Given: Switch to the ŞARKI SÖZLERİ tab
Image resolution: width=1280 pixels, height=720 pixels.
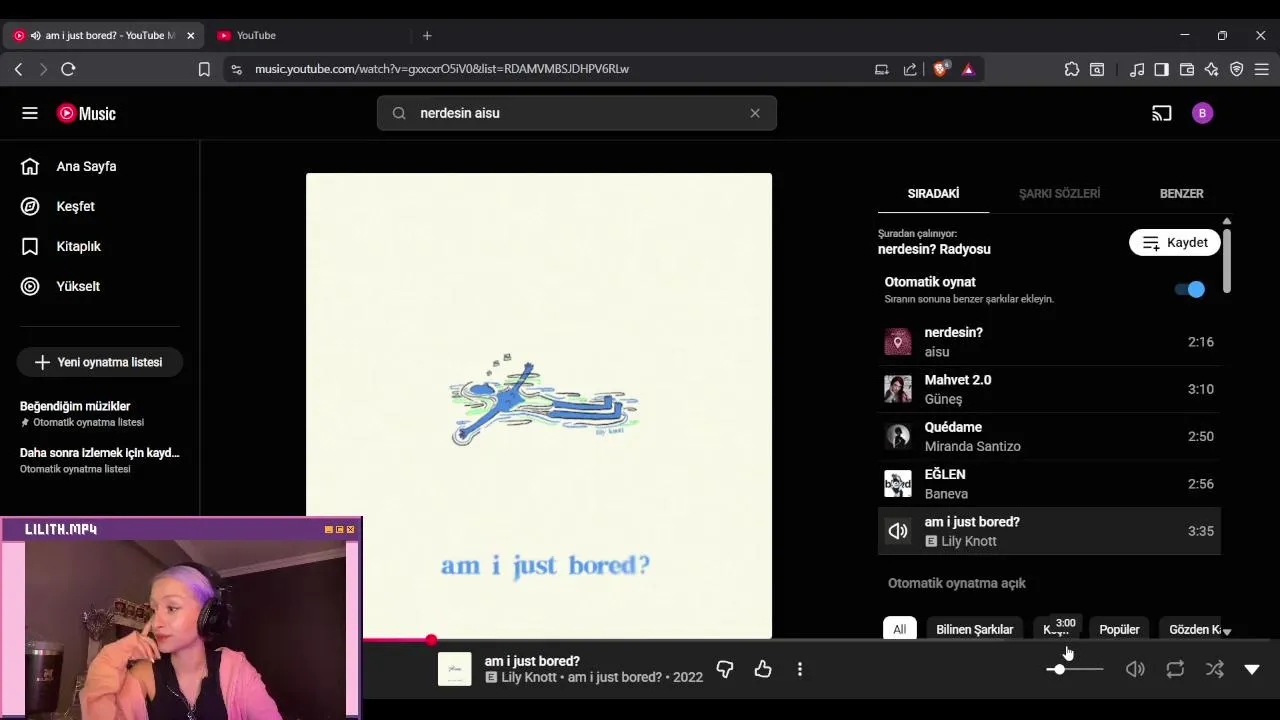Looking at the screenshot, I should click(x=1059, y=193).
